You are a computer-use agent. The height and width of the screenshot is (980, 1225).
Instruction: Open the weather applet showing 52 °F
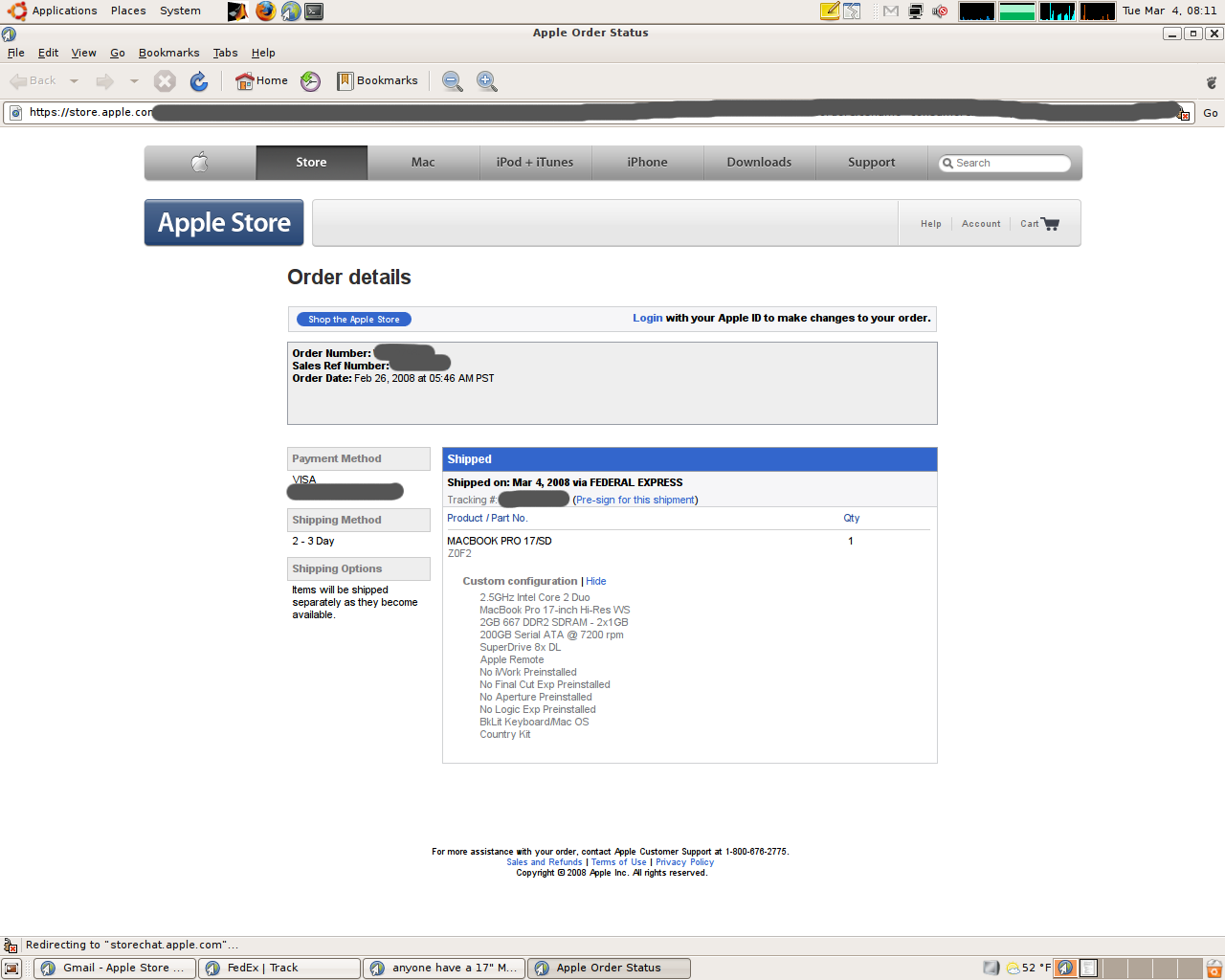tap(1029, 969)
